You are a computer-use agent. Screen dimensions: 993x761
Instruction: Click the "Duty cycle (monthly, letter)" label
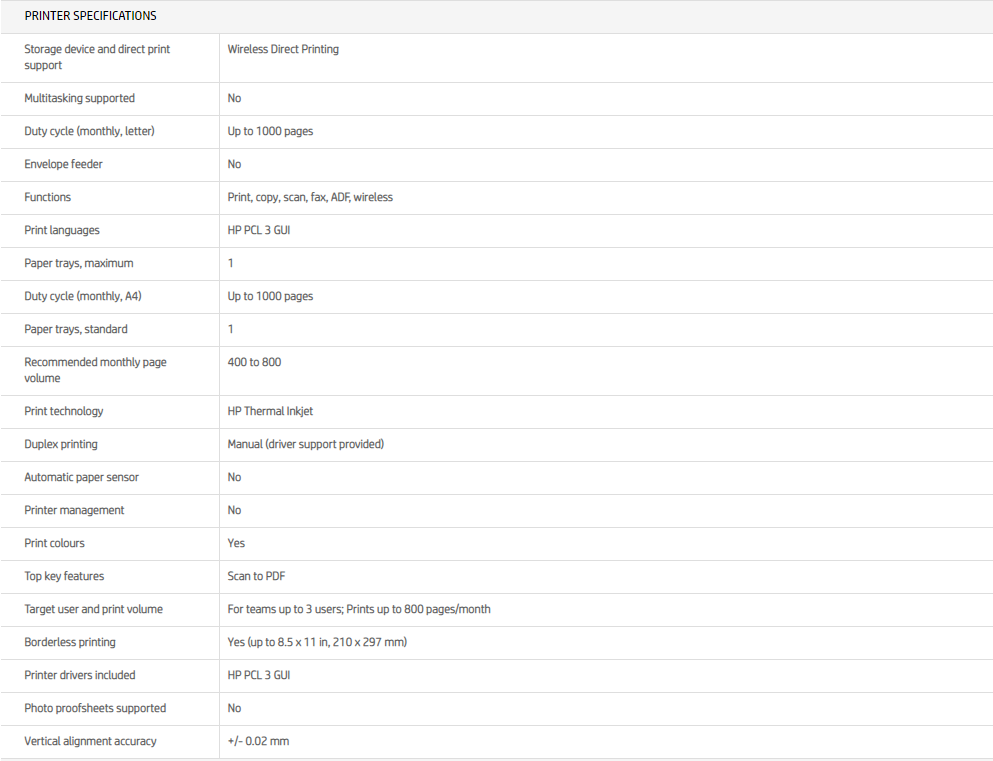89,131
